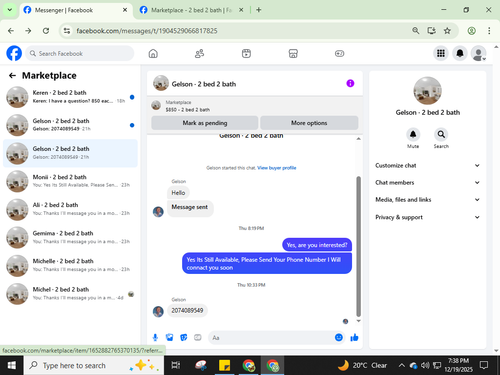The width and height of the screenshot is (500, 375).
Task: Choose a GIF icon
Action: coord(198,338)
